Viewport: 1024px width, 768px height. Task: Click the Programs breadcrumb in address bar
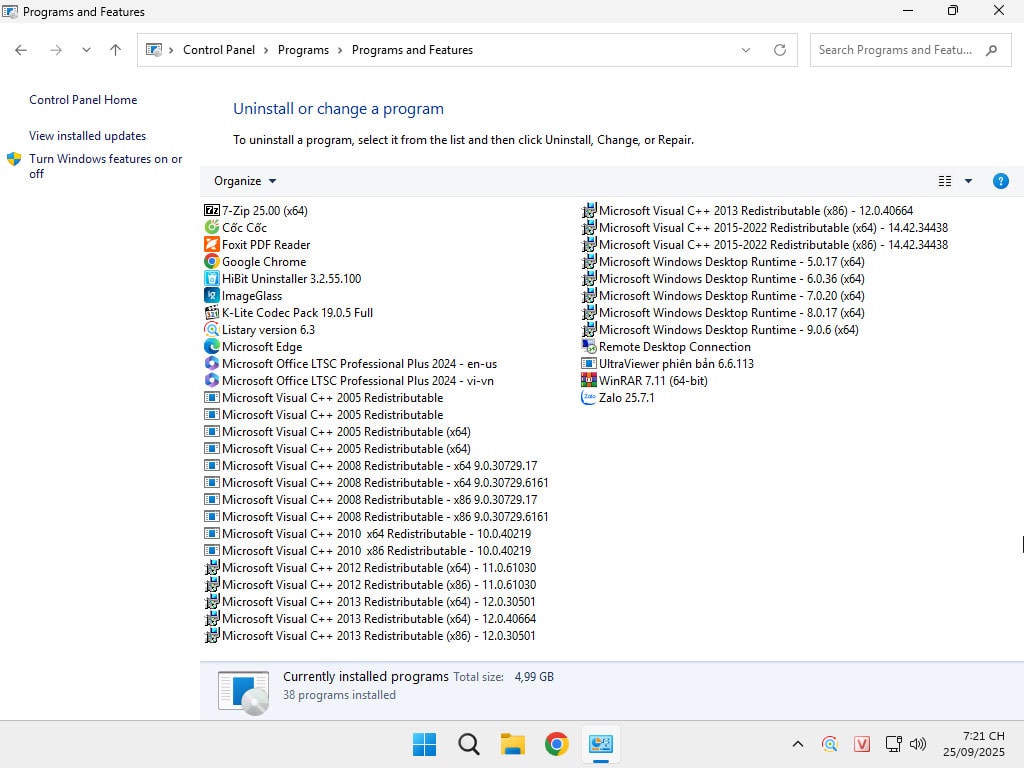303,50
